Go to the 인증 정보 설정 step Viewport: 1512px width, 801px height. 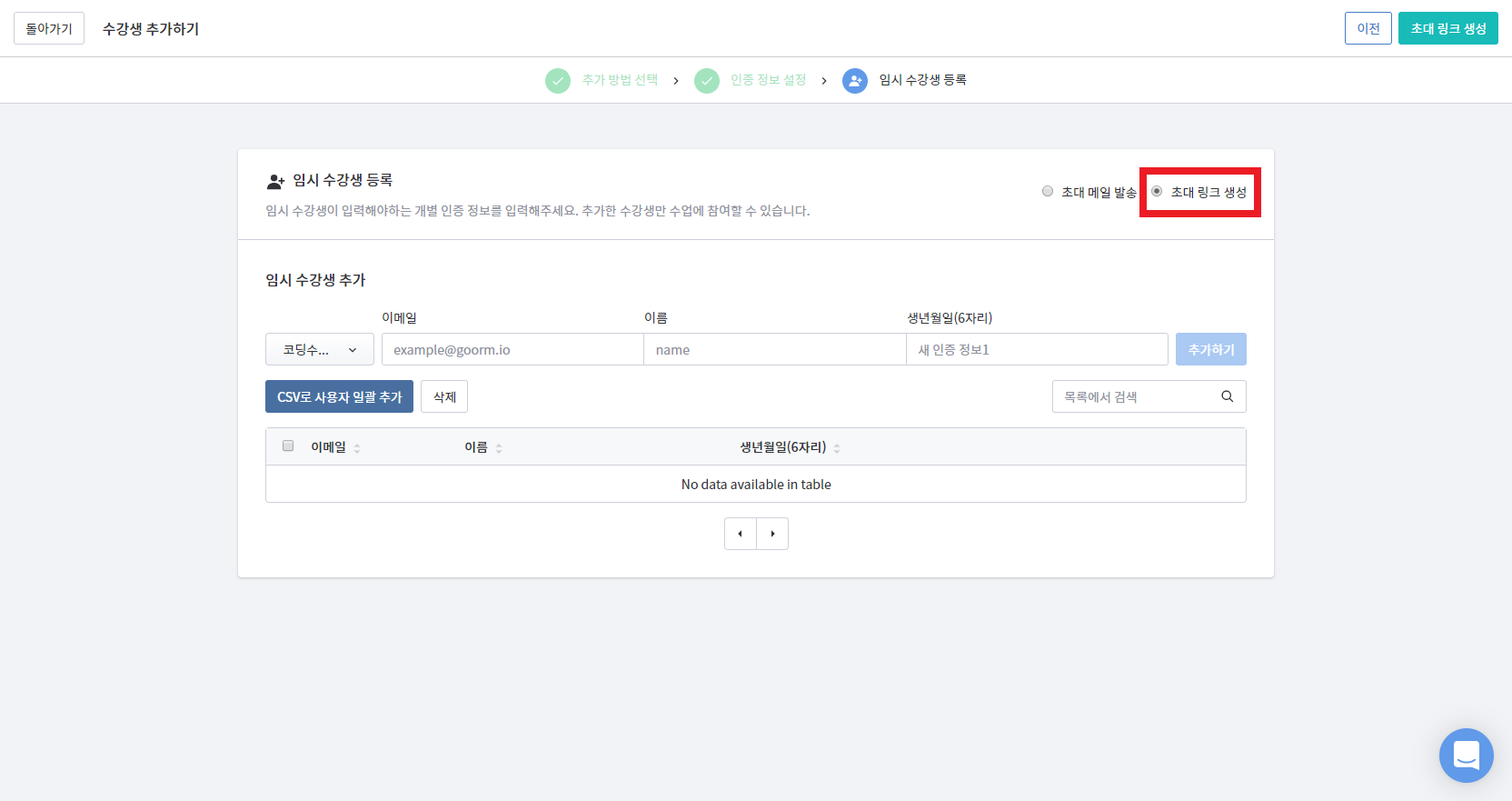[x=768, y=80]
